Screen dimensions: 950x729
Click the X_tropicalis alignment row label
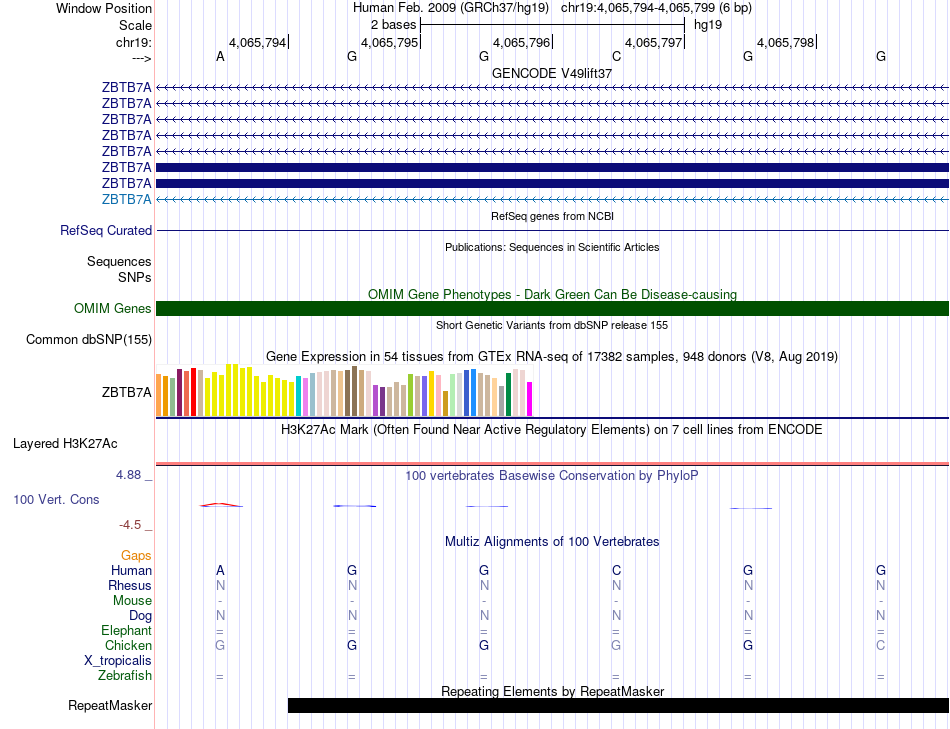point(118,661)
